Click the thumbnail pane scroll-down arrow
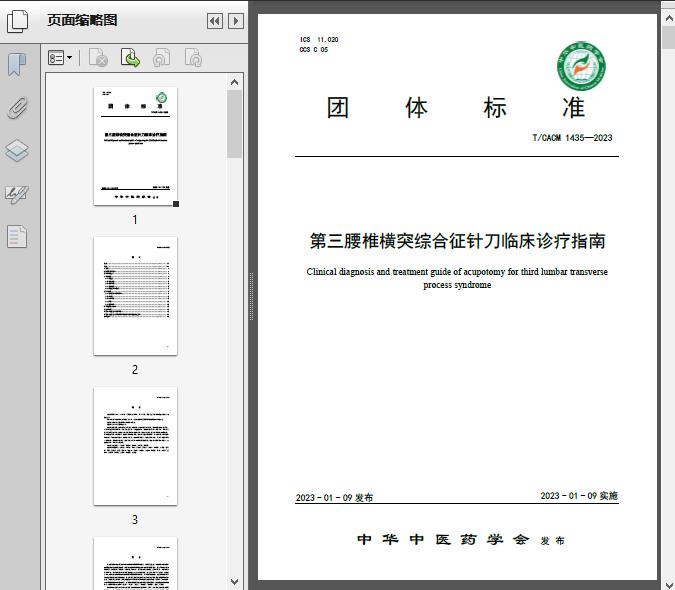 235,581
